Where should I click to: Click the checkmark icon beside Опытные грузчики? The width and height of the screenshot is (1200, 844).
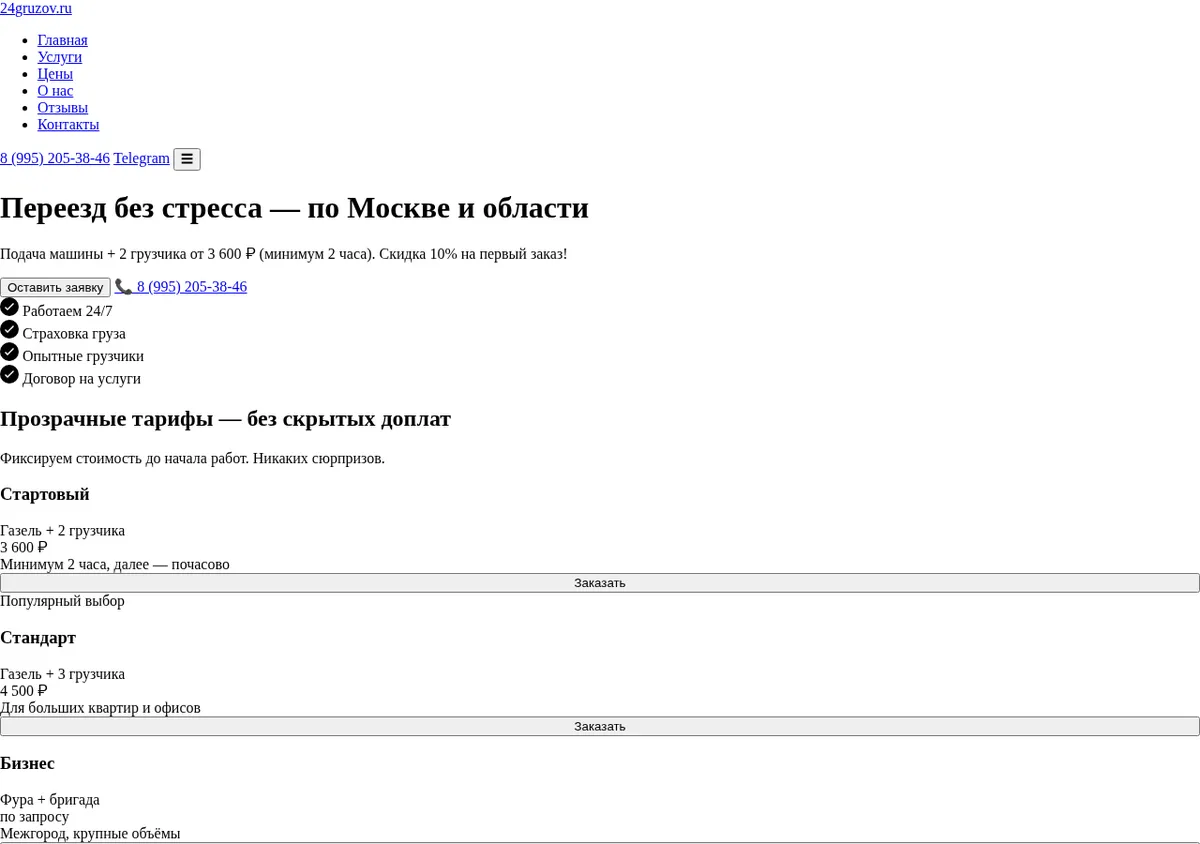tap(10, 352)
